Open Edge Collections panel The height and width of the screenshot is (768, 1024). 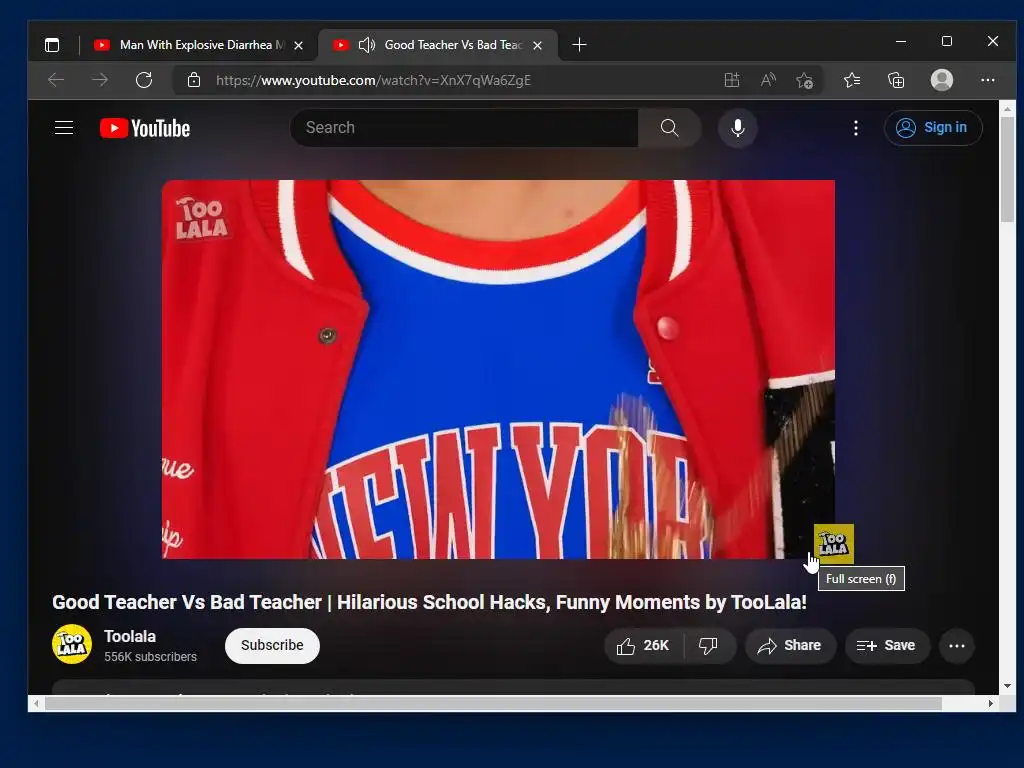(896, 80)
